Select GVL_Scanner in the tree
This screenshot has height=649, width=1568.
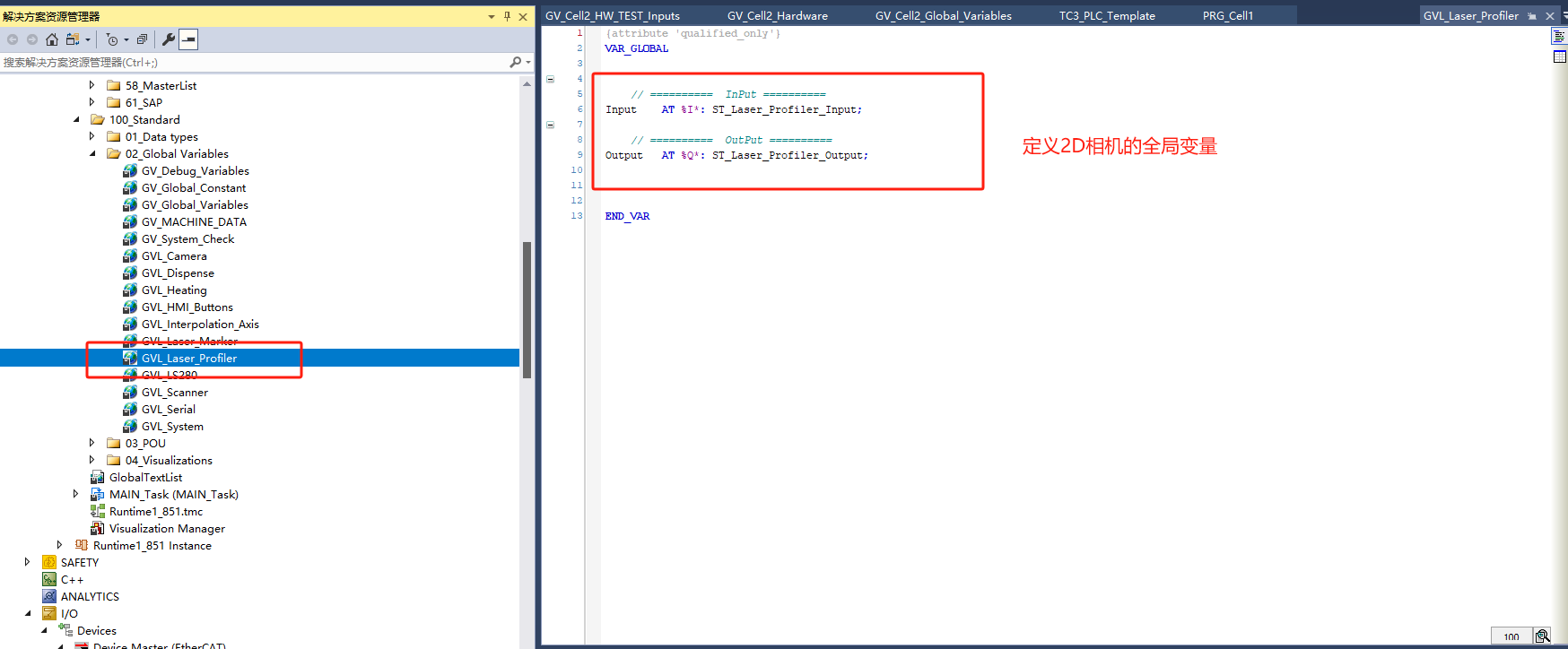point(175,392)
